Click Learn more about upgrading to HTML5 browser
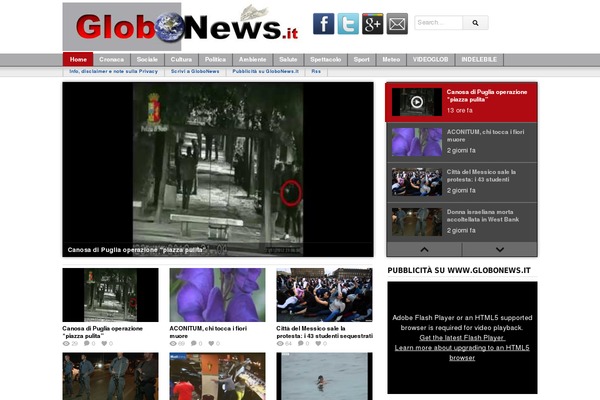600x400 pixels. click(462, 353)
